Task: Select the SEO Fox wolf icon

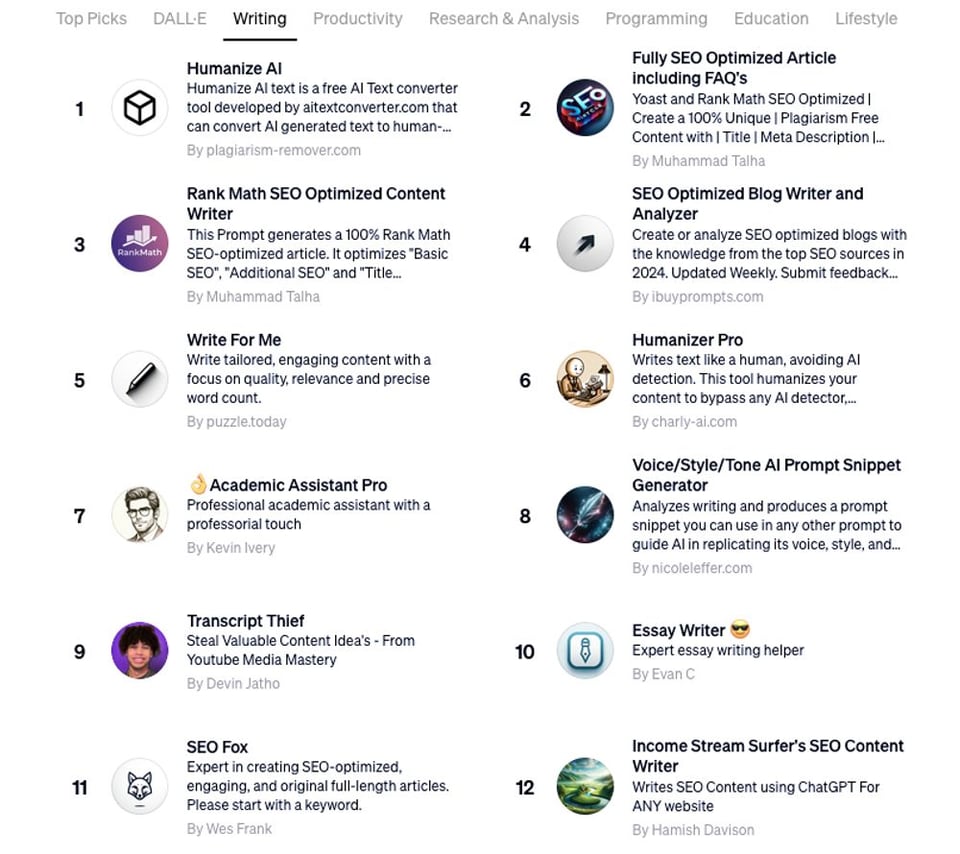Action: pyautogui.click(x=139, y=787)
